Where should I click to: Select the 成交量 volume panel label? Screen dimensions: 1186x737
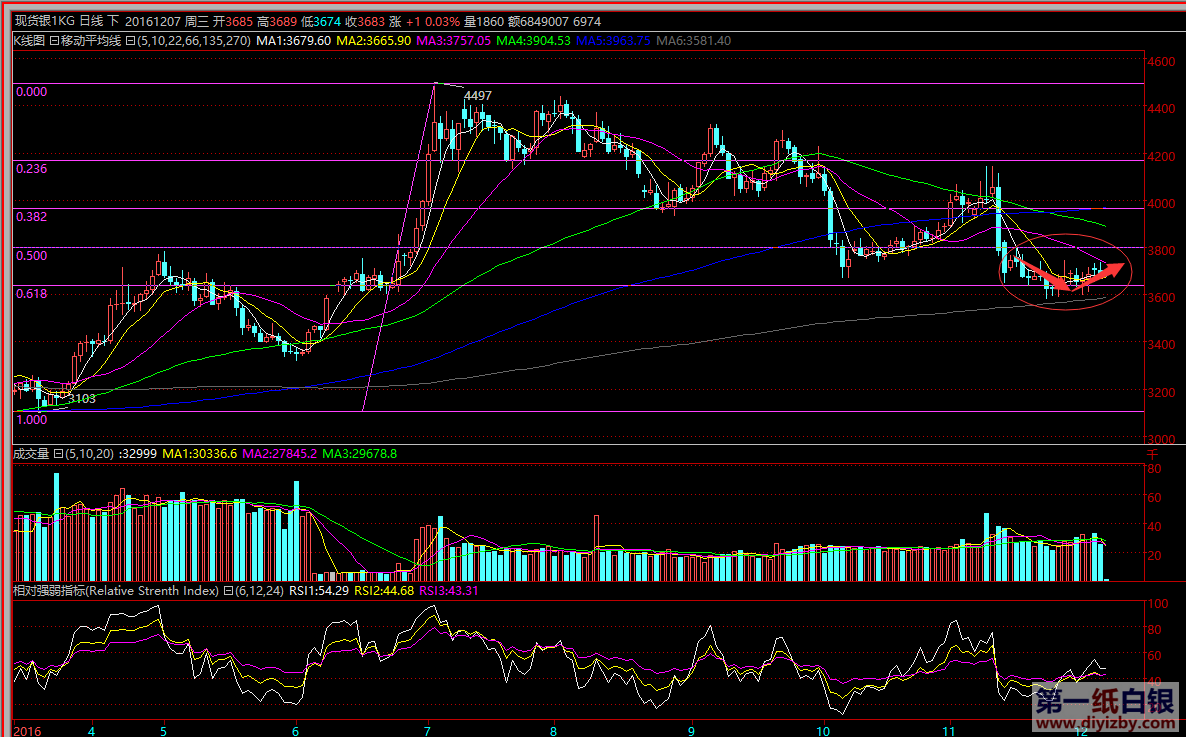(x=30, y=454)
